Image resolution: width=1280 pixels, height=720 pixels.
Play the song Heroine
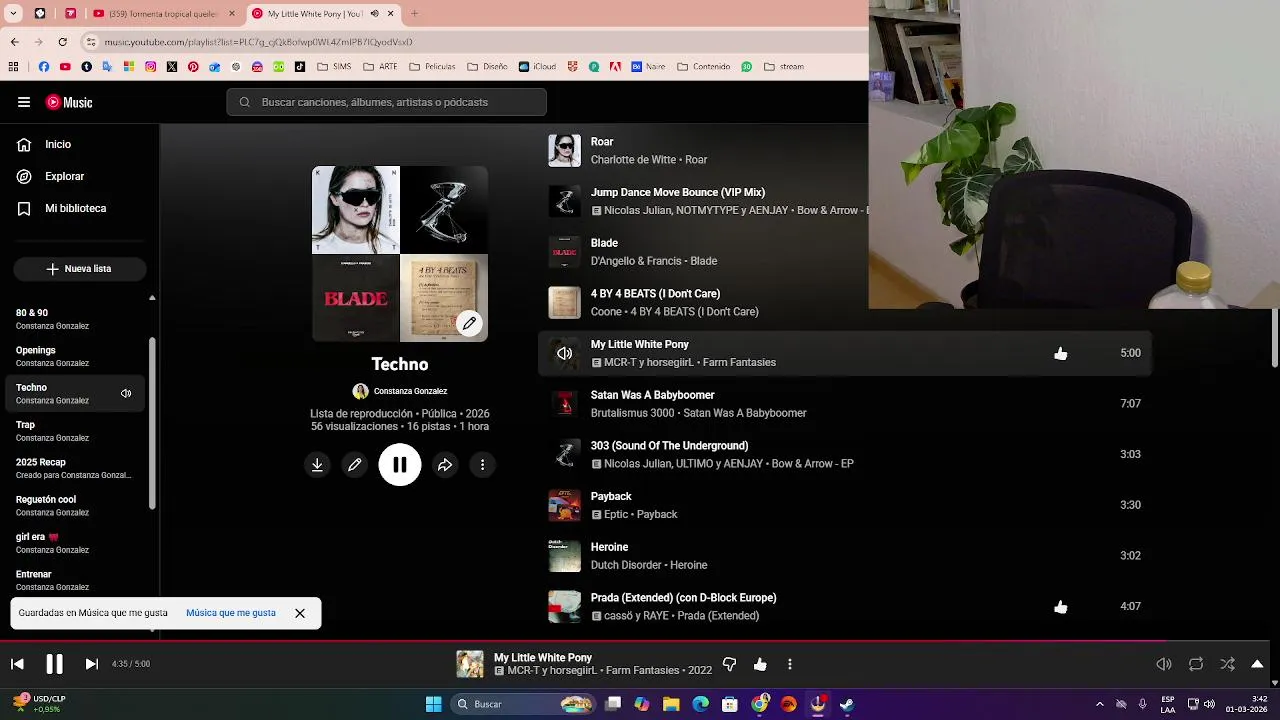pyautogui.click(x=609, y=547)
